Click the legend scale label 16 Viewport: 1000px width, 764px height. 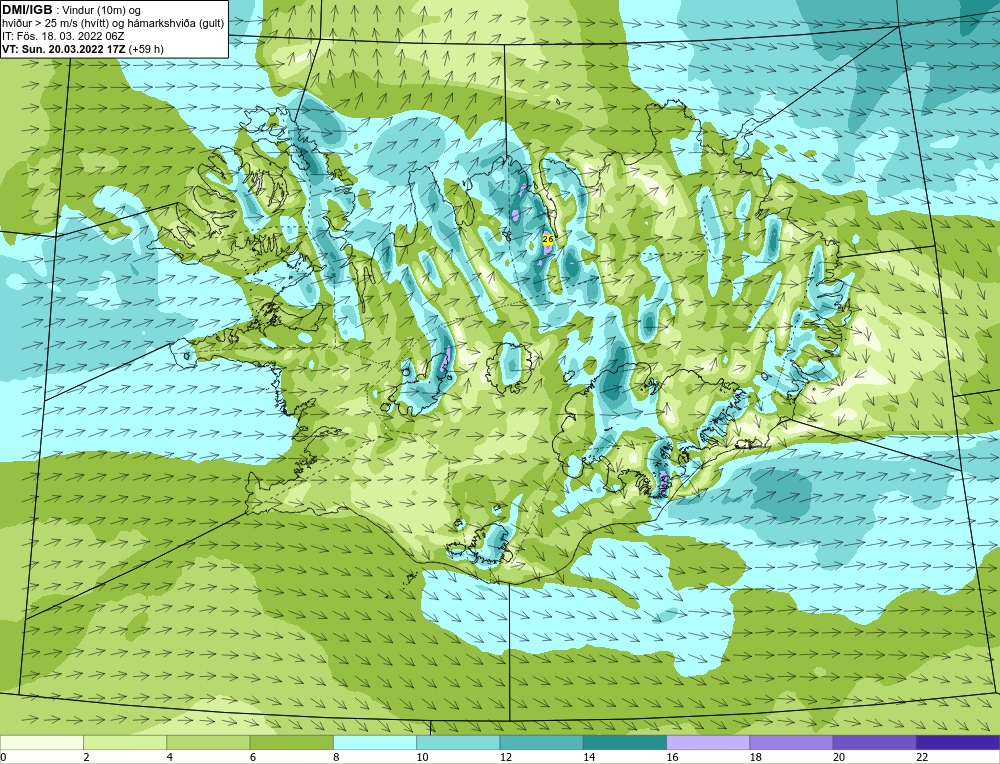[672, 757]
